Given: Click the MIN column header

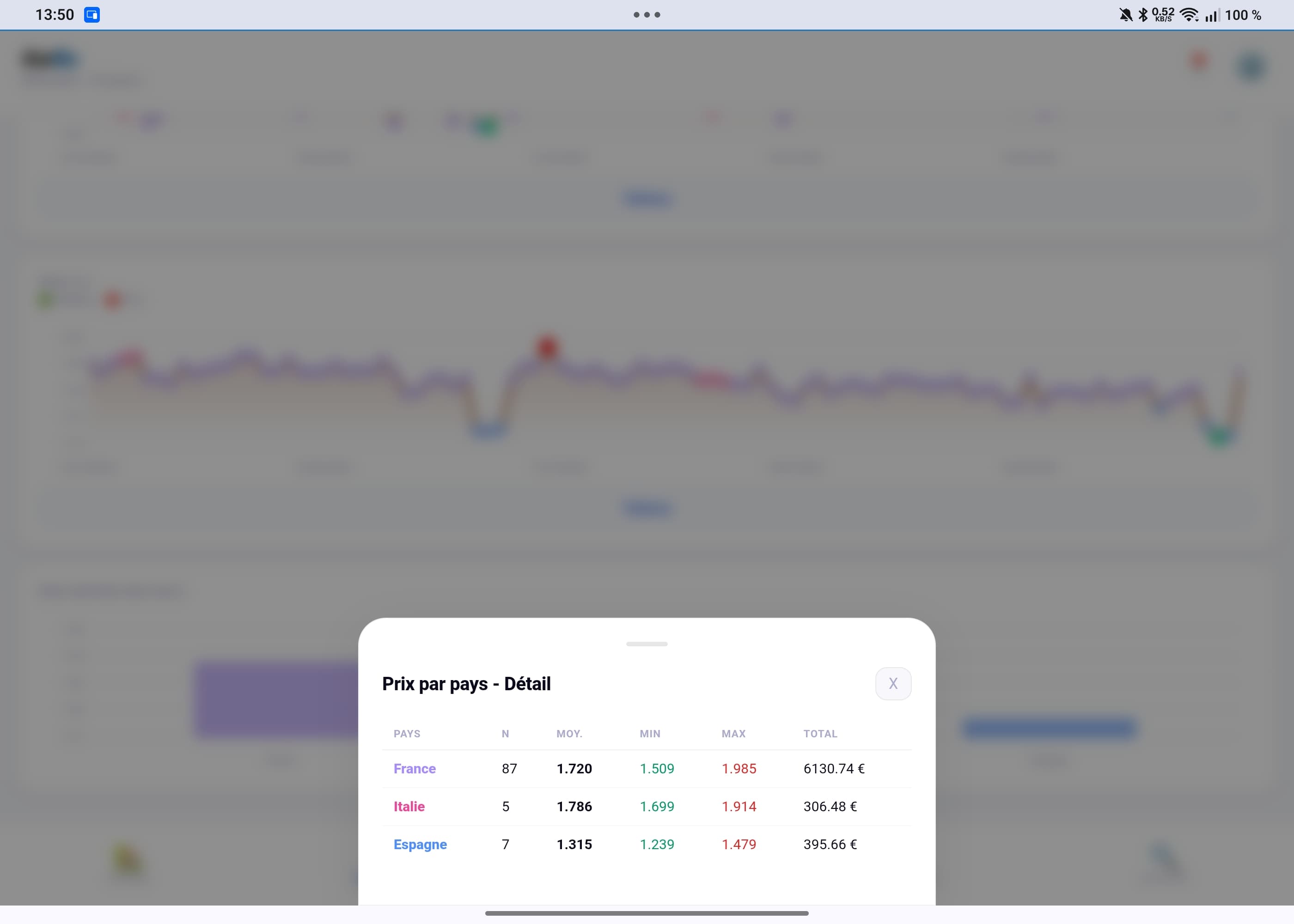Looking at the screenshot, I should pos(650,733).
